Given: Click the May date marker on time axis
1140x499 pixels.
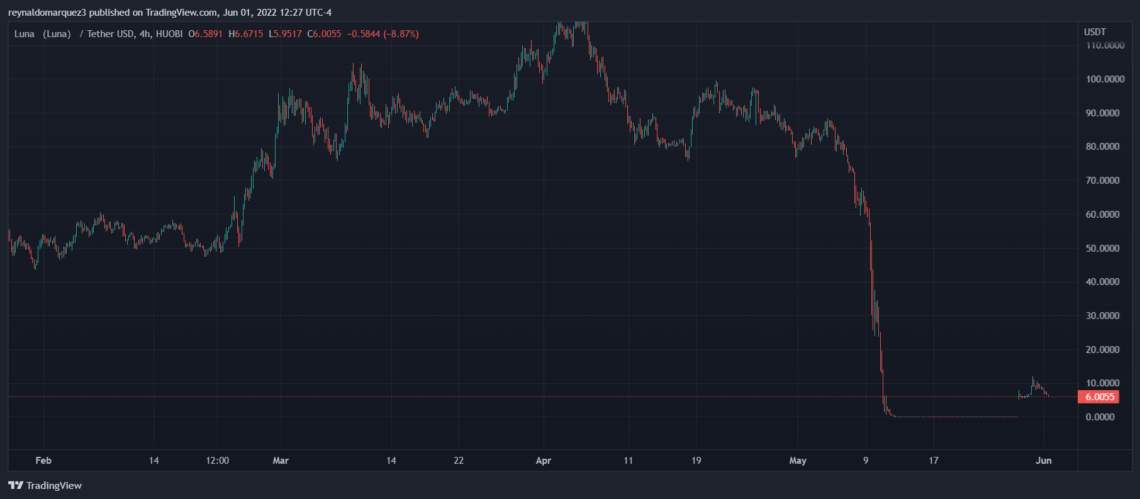Looking at the screenshot, I should tap(797, 461).
